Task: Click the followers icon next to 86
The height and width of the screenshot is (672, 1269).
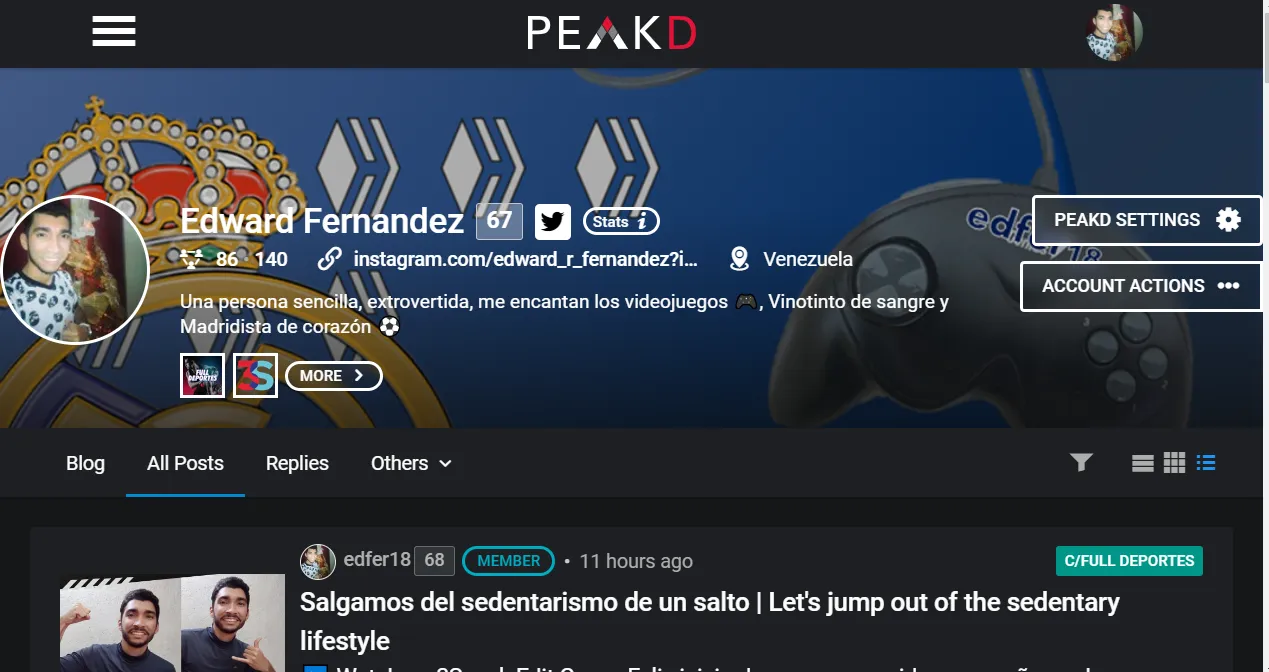Action: pyautogui.click(x=193, y=259)
